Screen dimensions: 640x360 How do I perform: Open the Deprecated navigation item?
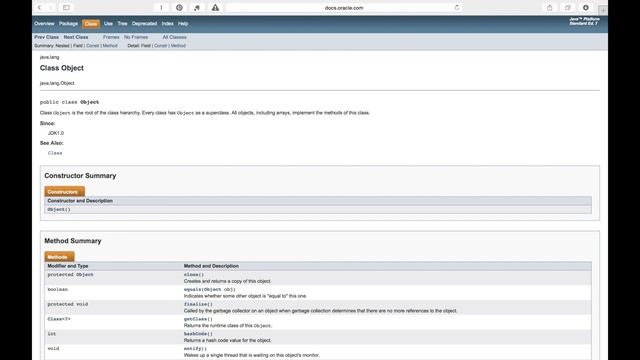[x=144, y=24]
